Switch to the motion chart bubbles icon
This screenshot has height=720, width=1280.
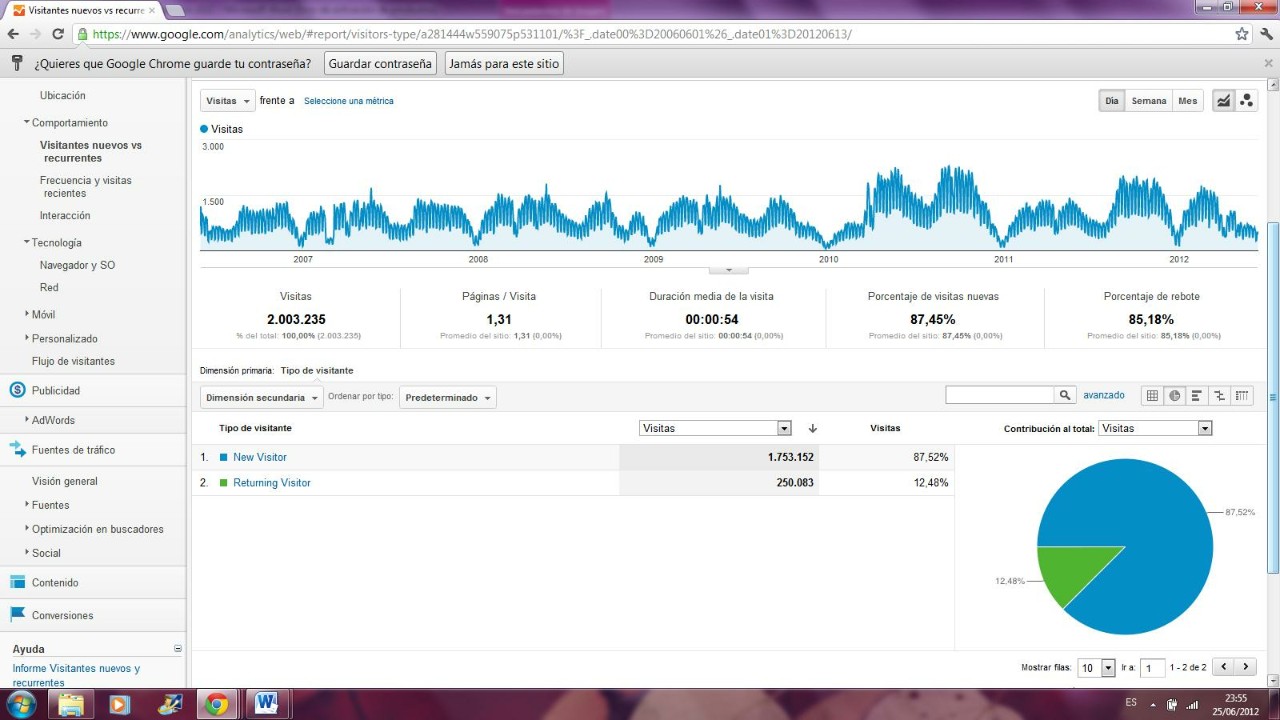tap(1246, 101)
